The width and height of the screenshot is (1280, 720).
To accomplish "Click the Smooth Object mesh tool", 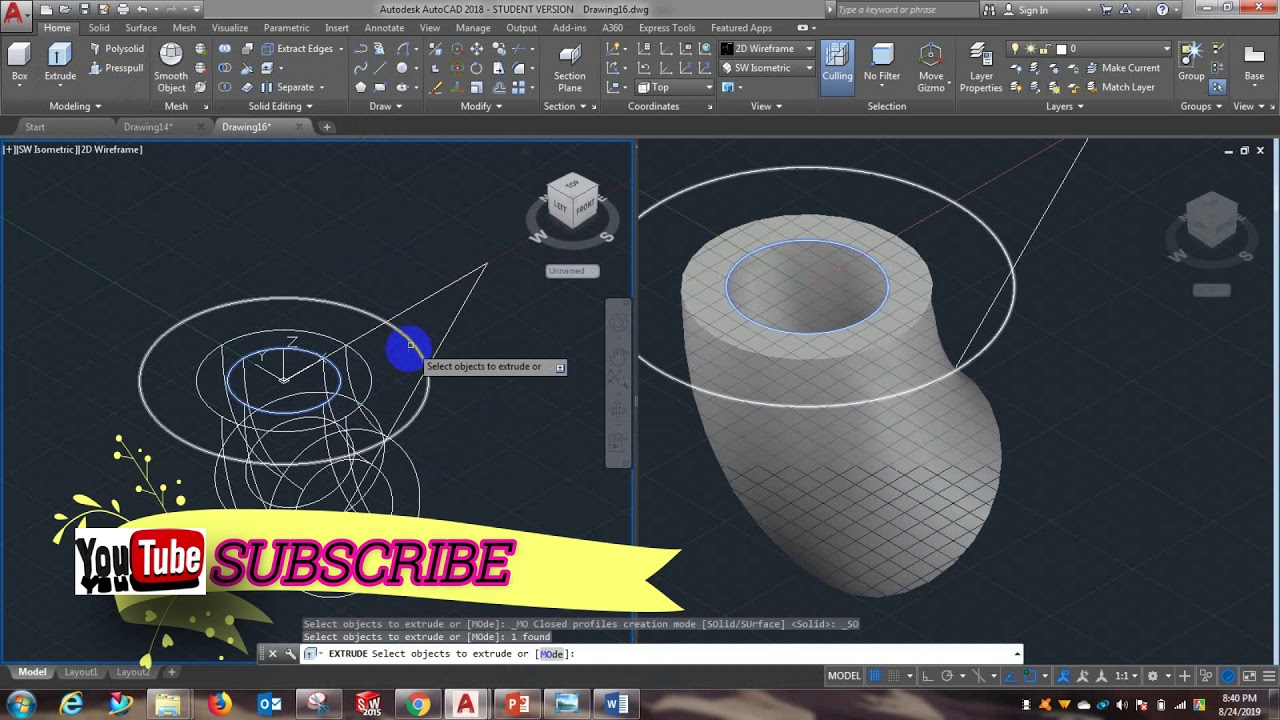I will tap(171, 68).
